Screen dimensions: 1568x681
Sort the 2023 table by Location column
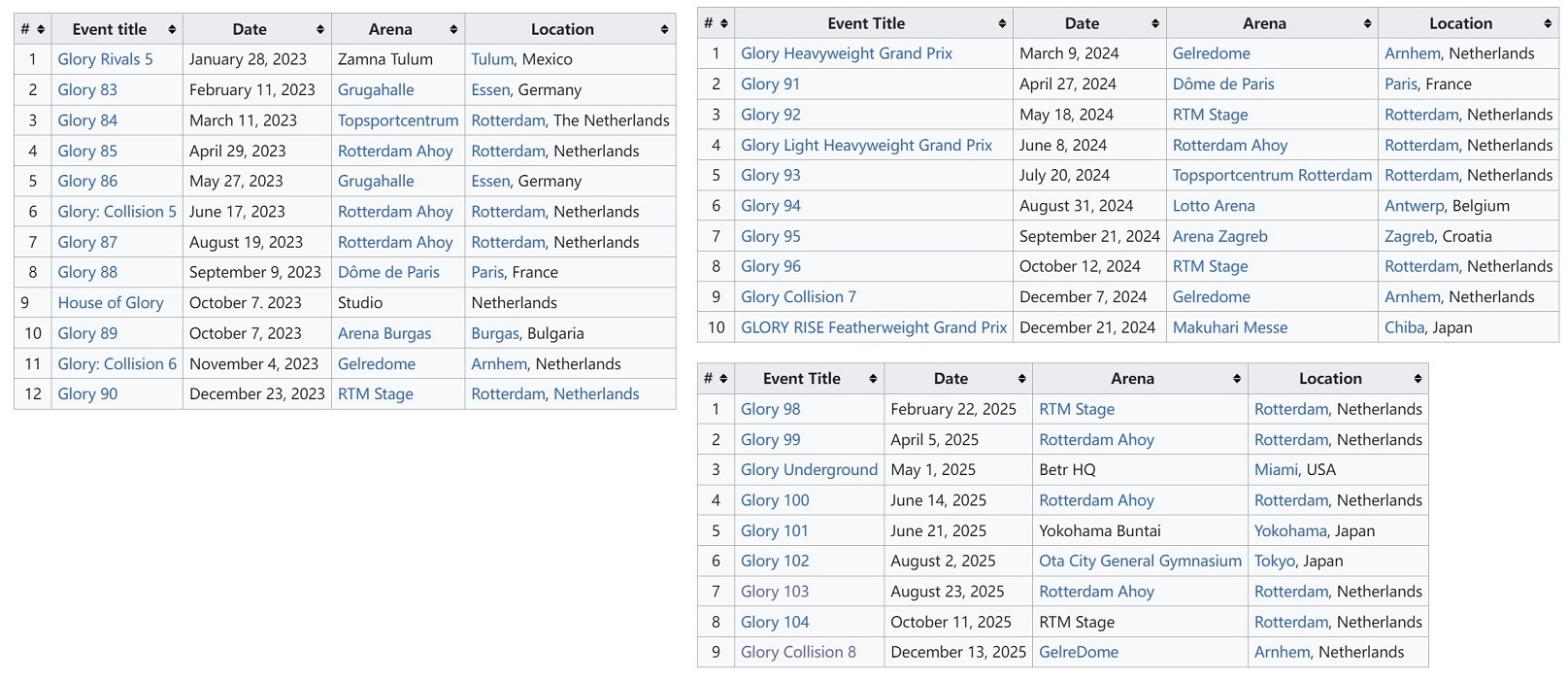(664, 29)
